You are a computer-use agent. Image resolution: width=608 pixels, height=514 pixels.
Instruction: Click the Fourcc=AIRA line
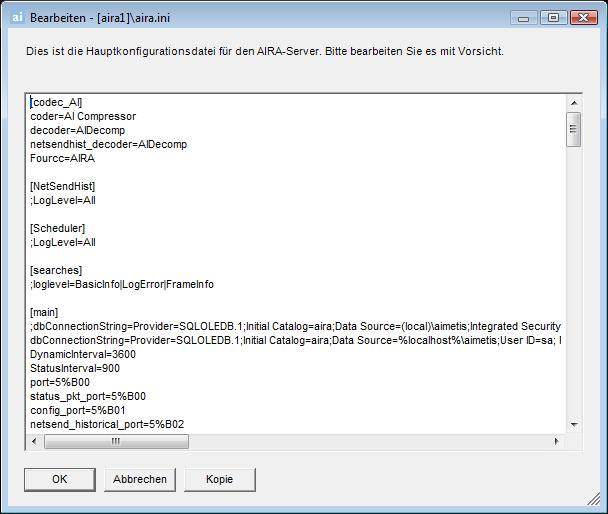pos(62,158)
